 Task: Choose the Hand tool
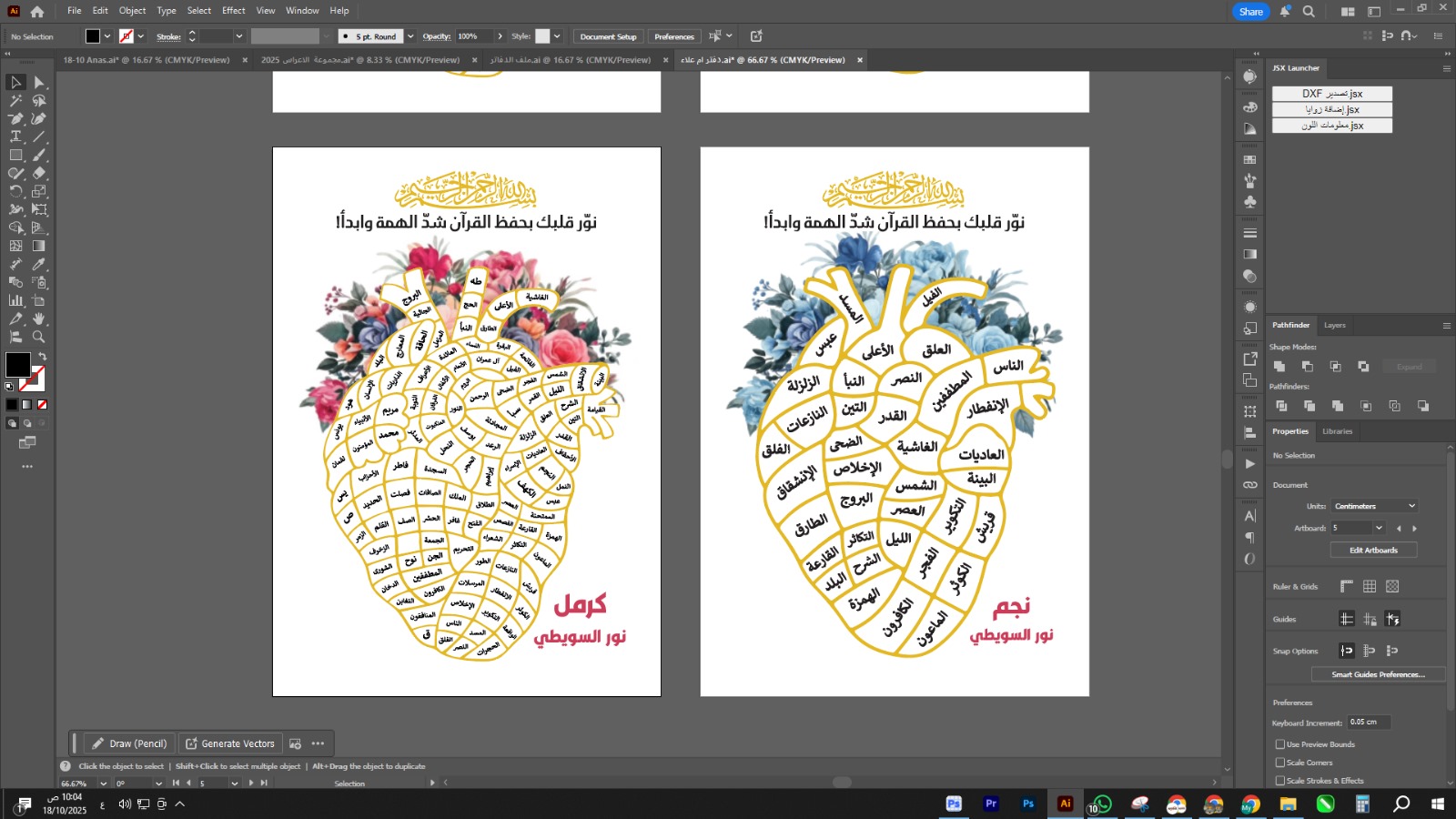click(39, 318)
